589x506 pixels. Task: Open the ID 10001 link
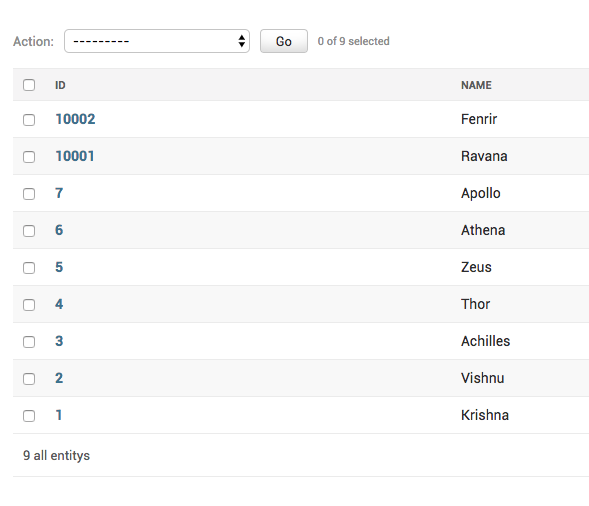75,156
